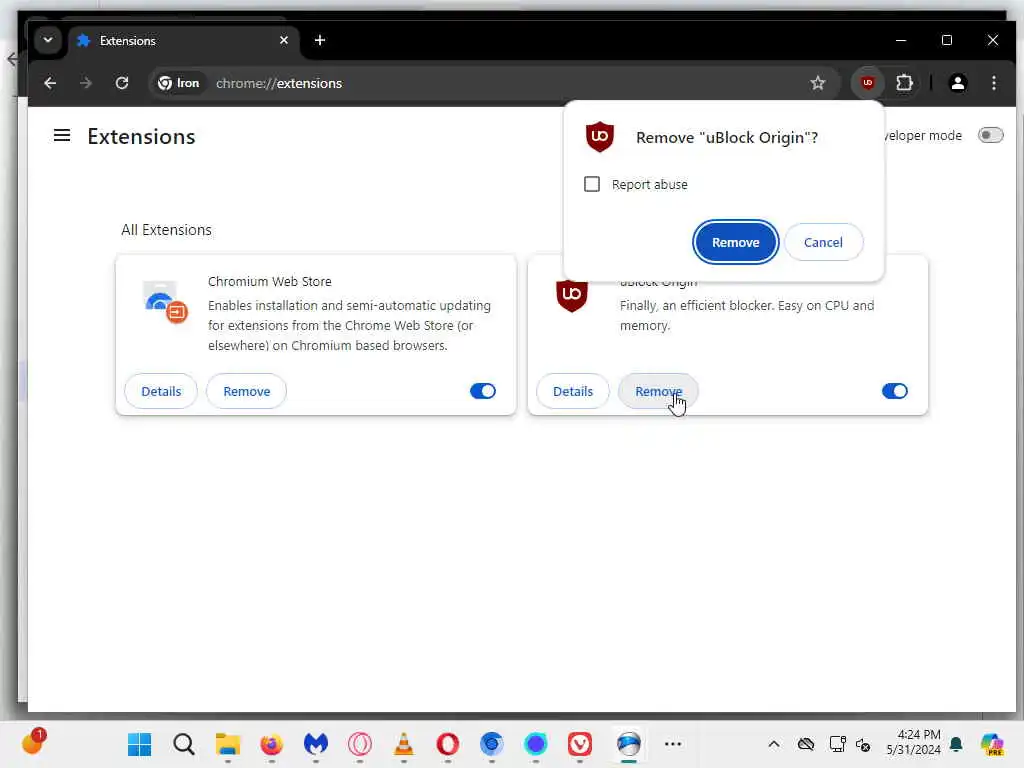Disable the uBlock Origin extension toggle

pyautogui.click(x=895, y=391)
